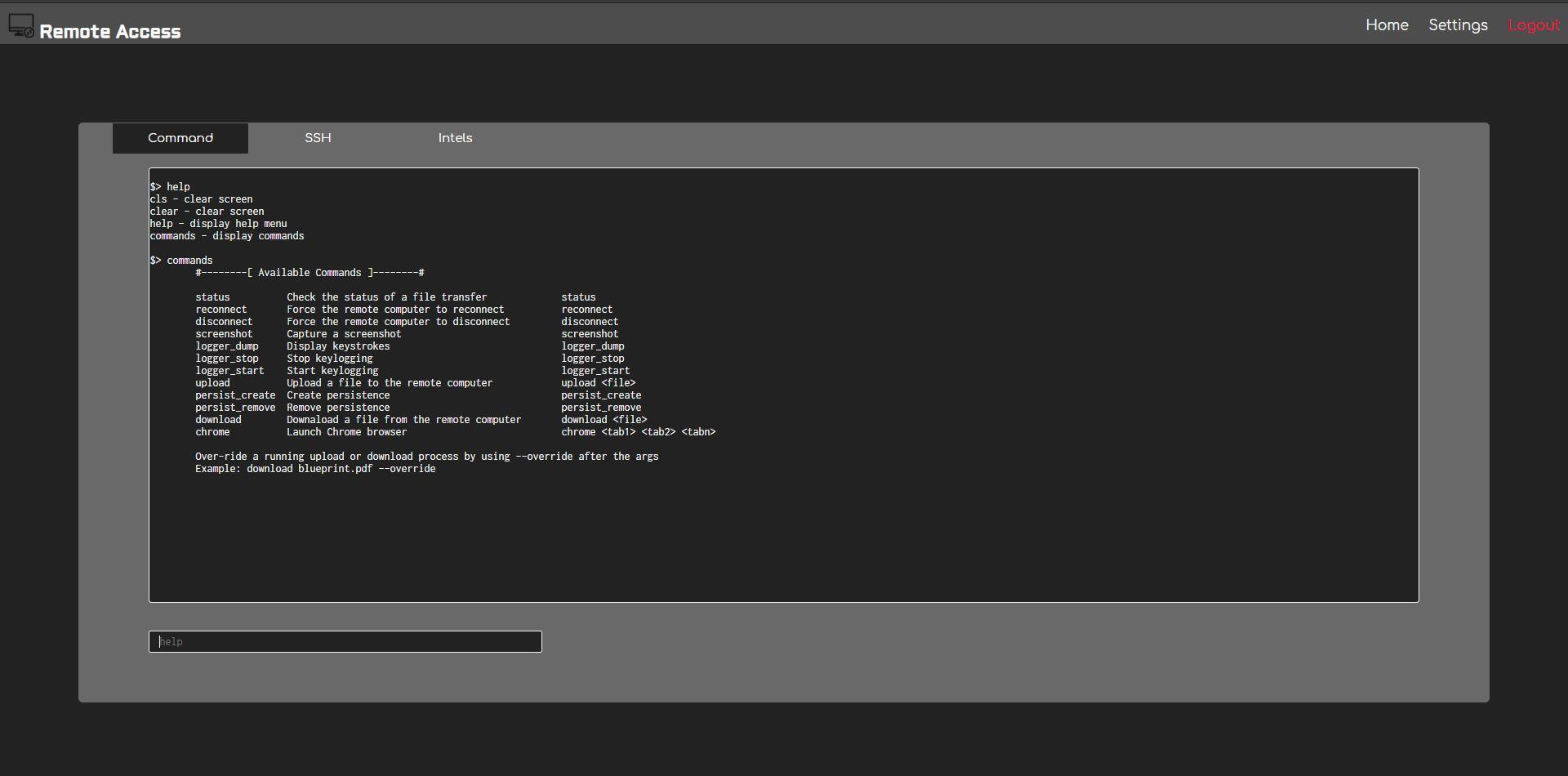Select the Command tab
This screenshot has width=1568, height=776.
(180, 138)
